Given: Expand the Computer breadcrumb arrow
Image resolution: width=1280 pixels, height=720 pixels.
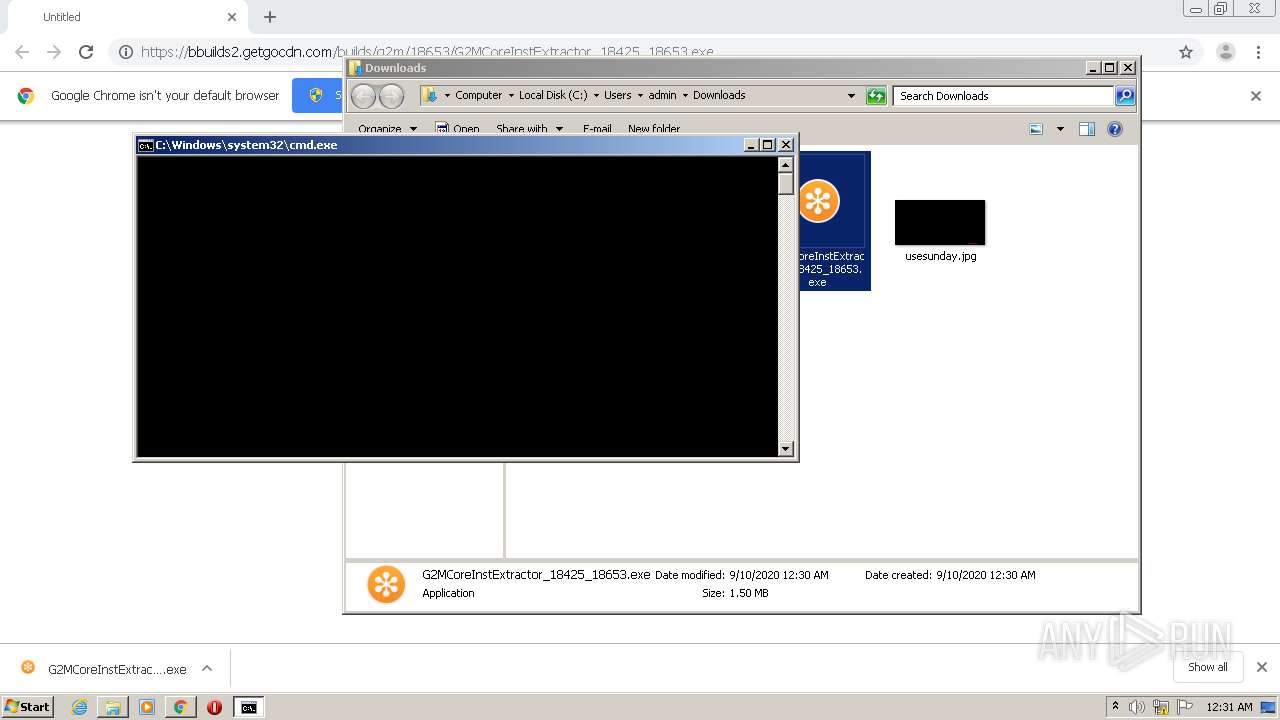Looking at the screenshot, I should pyautogui.click(x=510, y=96).
